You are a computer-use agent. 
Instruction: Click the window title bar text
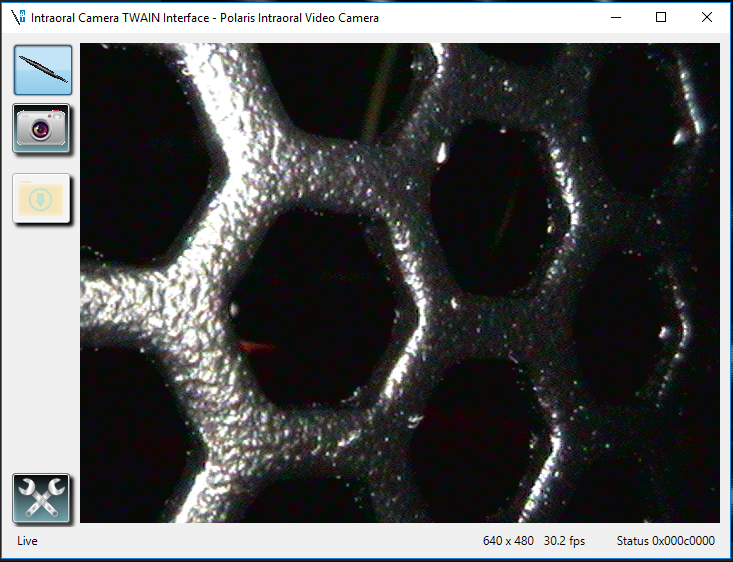(x=203, y=17)
